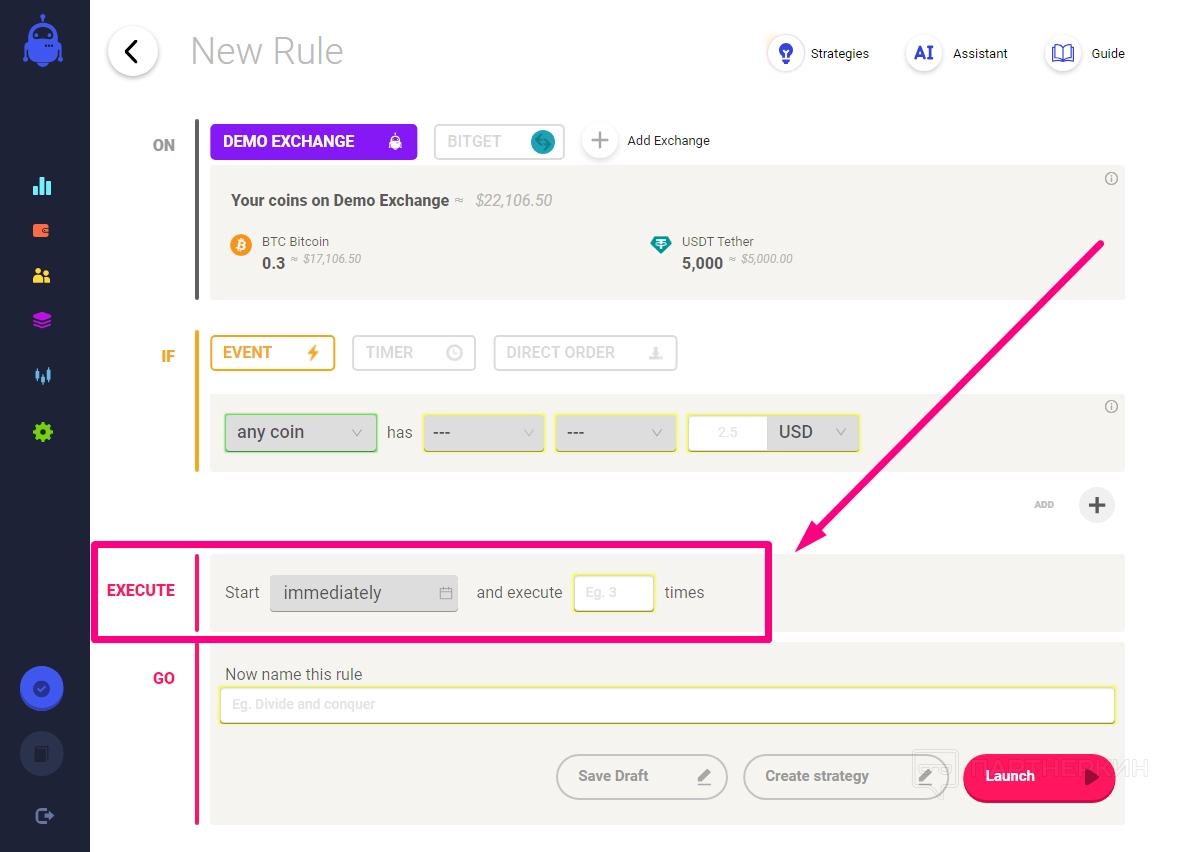Viewport: 1200px width, 852px height.
Task: Switch to the DIRECT ORDER tab
Action: click(585, 353)
